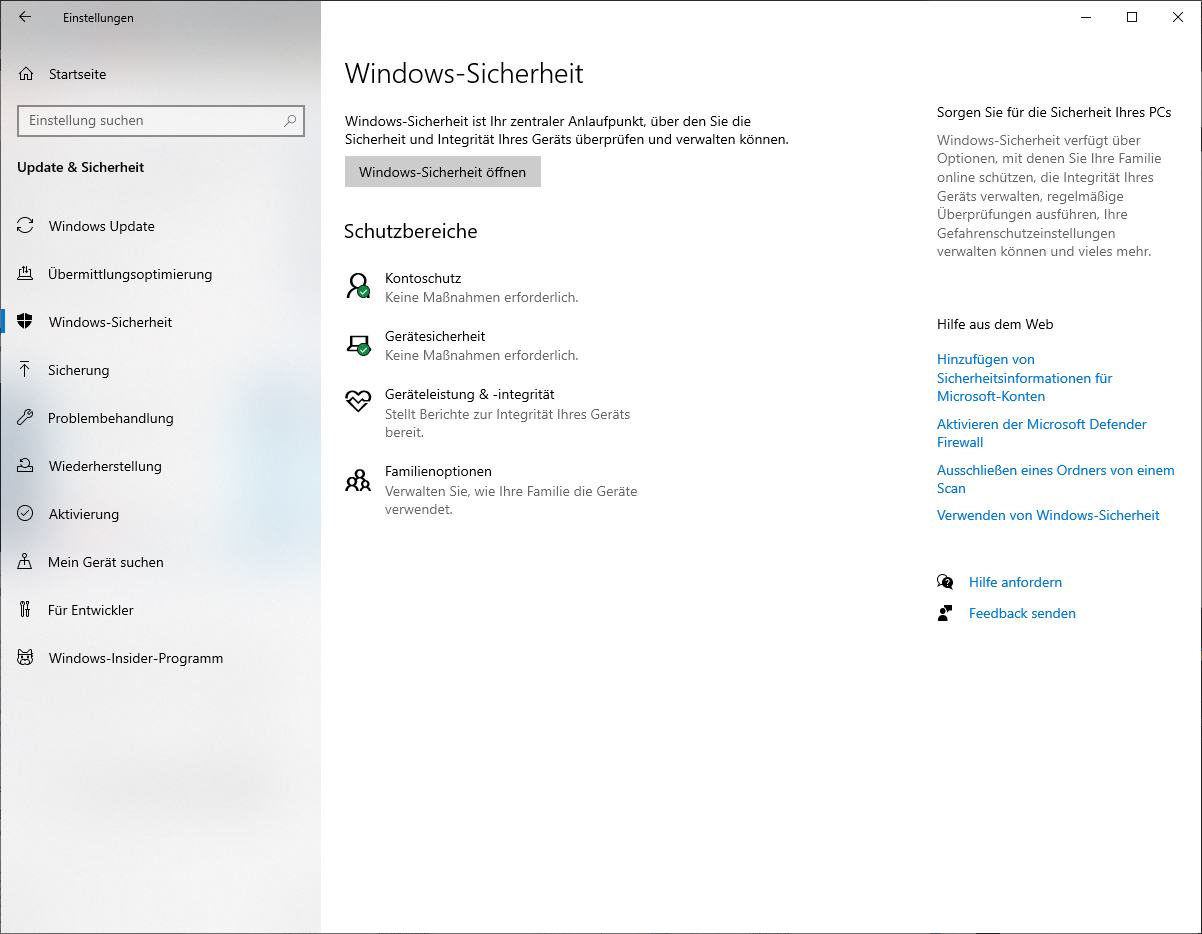Open Ausschließen eines Ordners link
Image resolution: width=1202 pixels, height=934 pixels.
point(1055,479)
